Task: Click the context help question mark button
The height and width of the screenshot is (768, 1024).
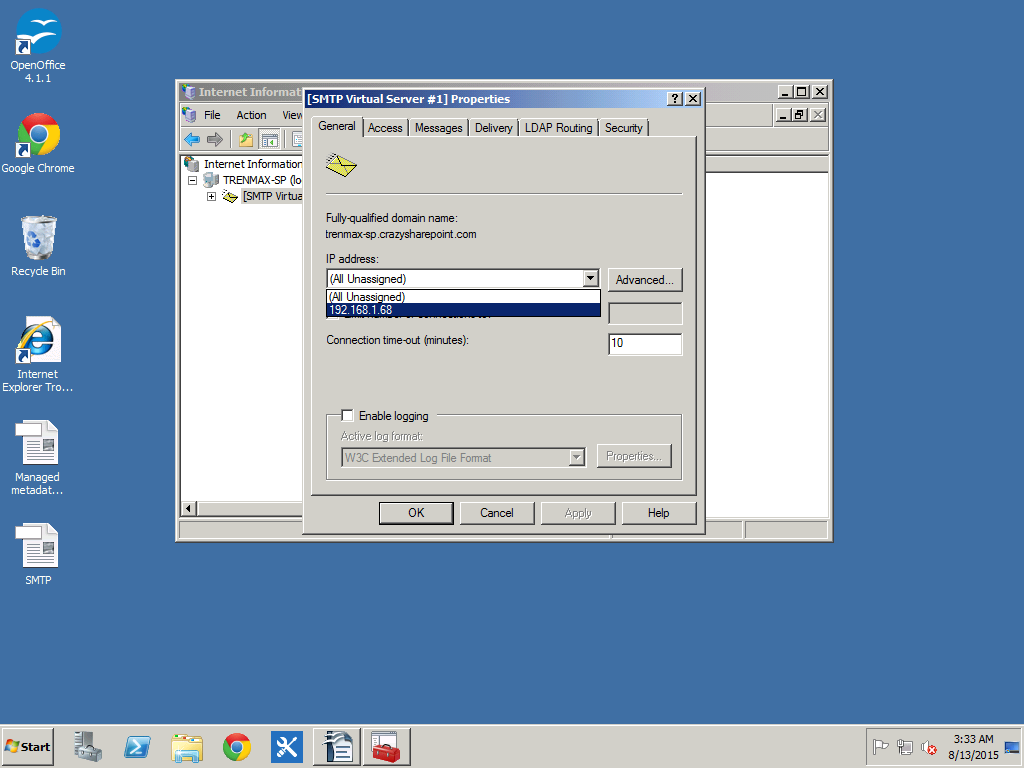Action: [675, 99]
